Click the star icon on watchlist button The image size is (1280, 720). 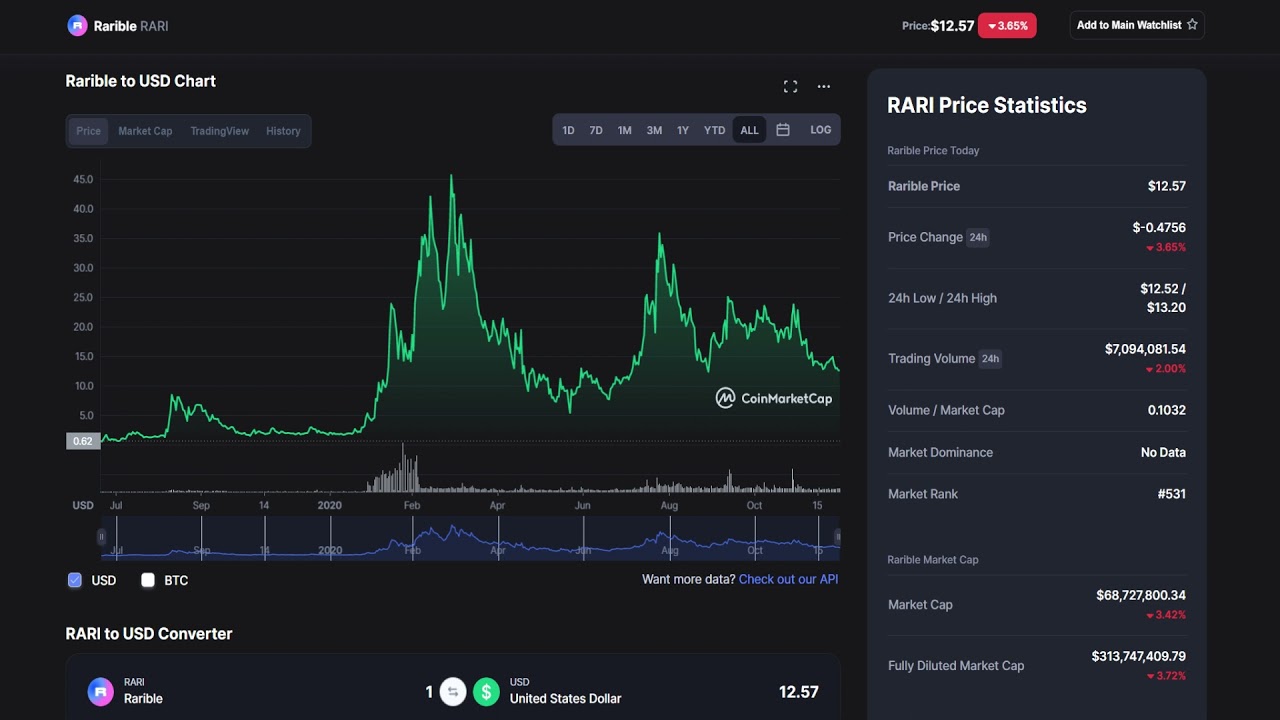[x=1192, y=25]
